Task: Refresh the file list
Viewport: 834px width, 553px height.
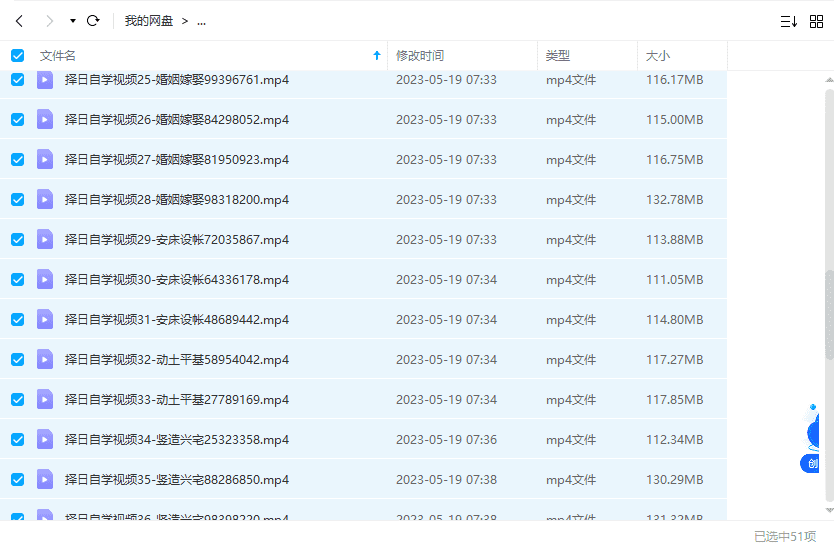Action: [93, 21]
